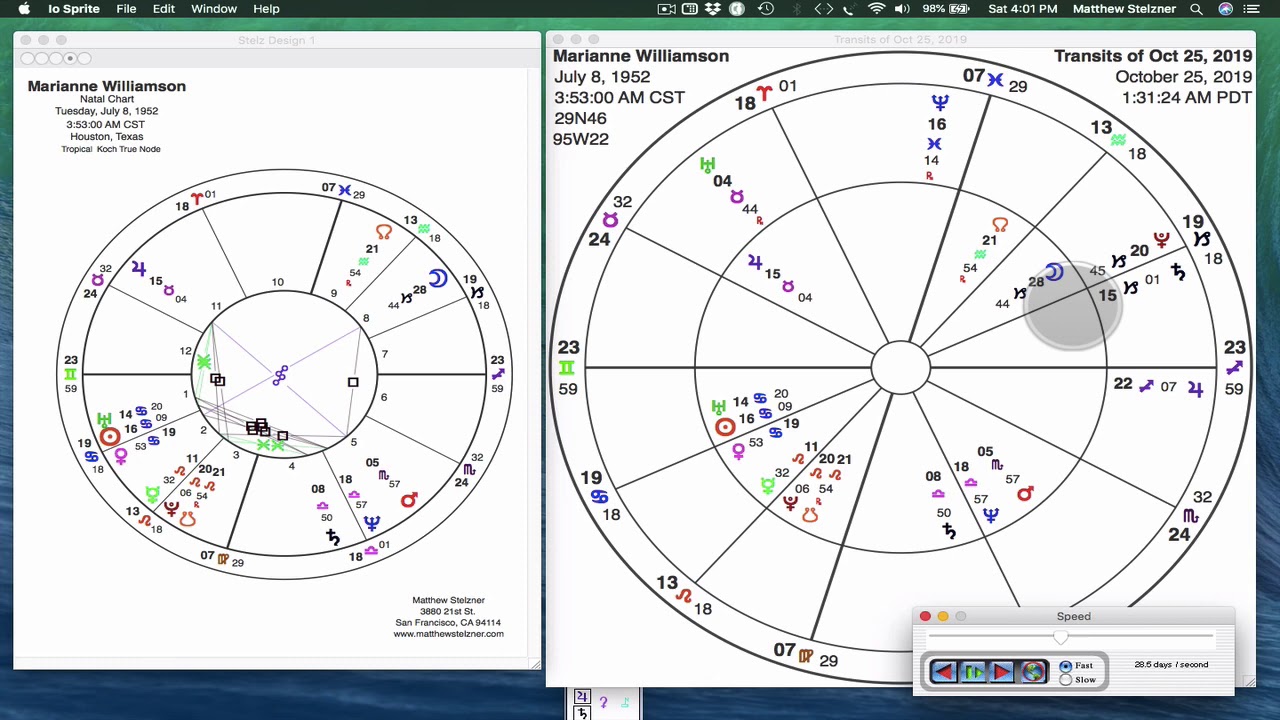Click the '1:31:24 AM PDT' time text
Image resolution: width=1280 pixels, height=720 pixels.
tap(1187, 98)
